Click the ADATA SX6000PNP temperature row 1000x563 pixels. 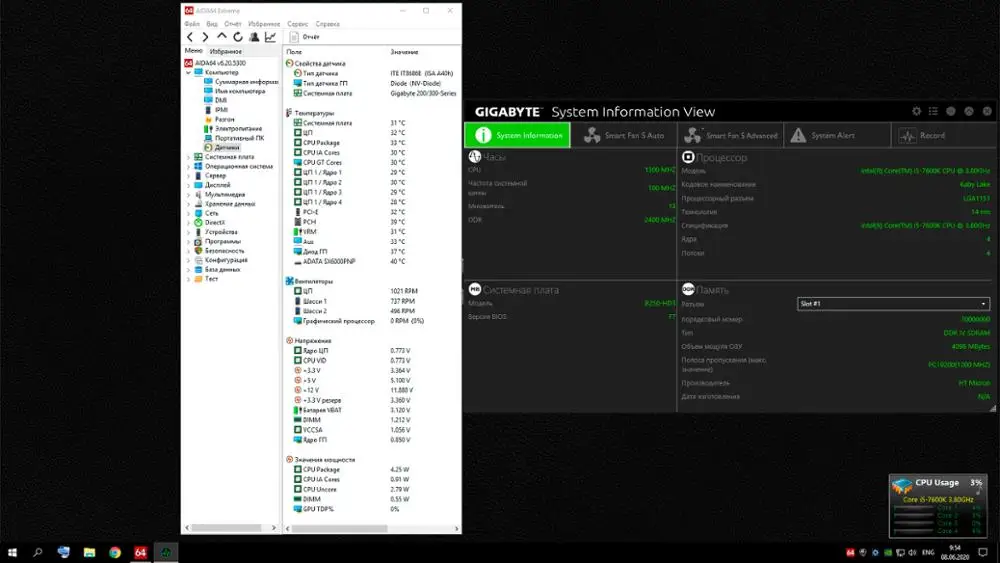pos(349,261)
